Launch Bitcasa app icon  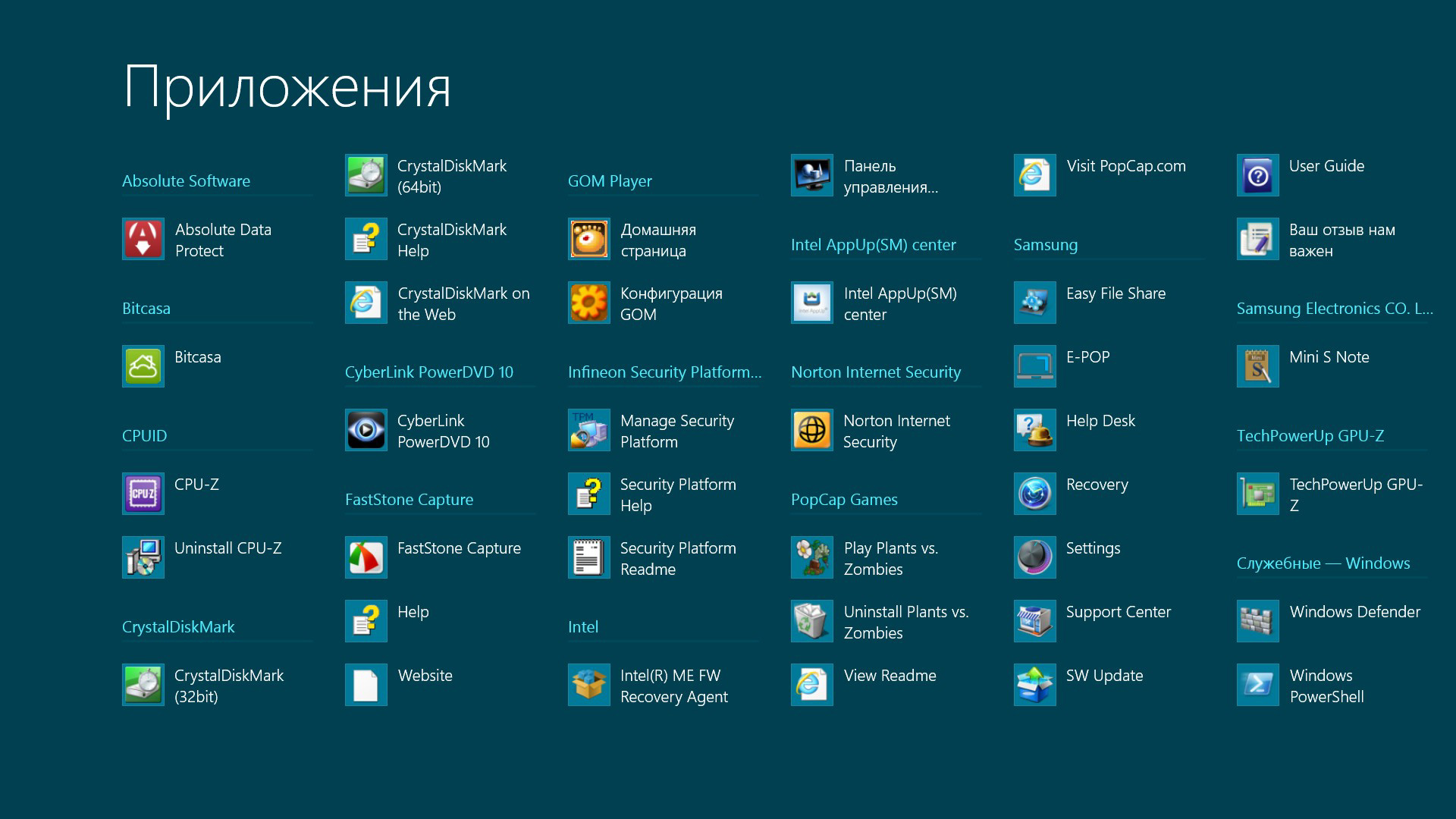143,367
